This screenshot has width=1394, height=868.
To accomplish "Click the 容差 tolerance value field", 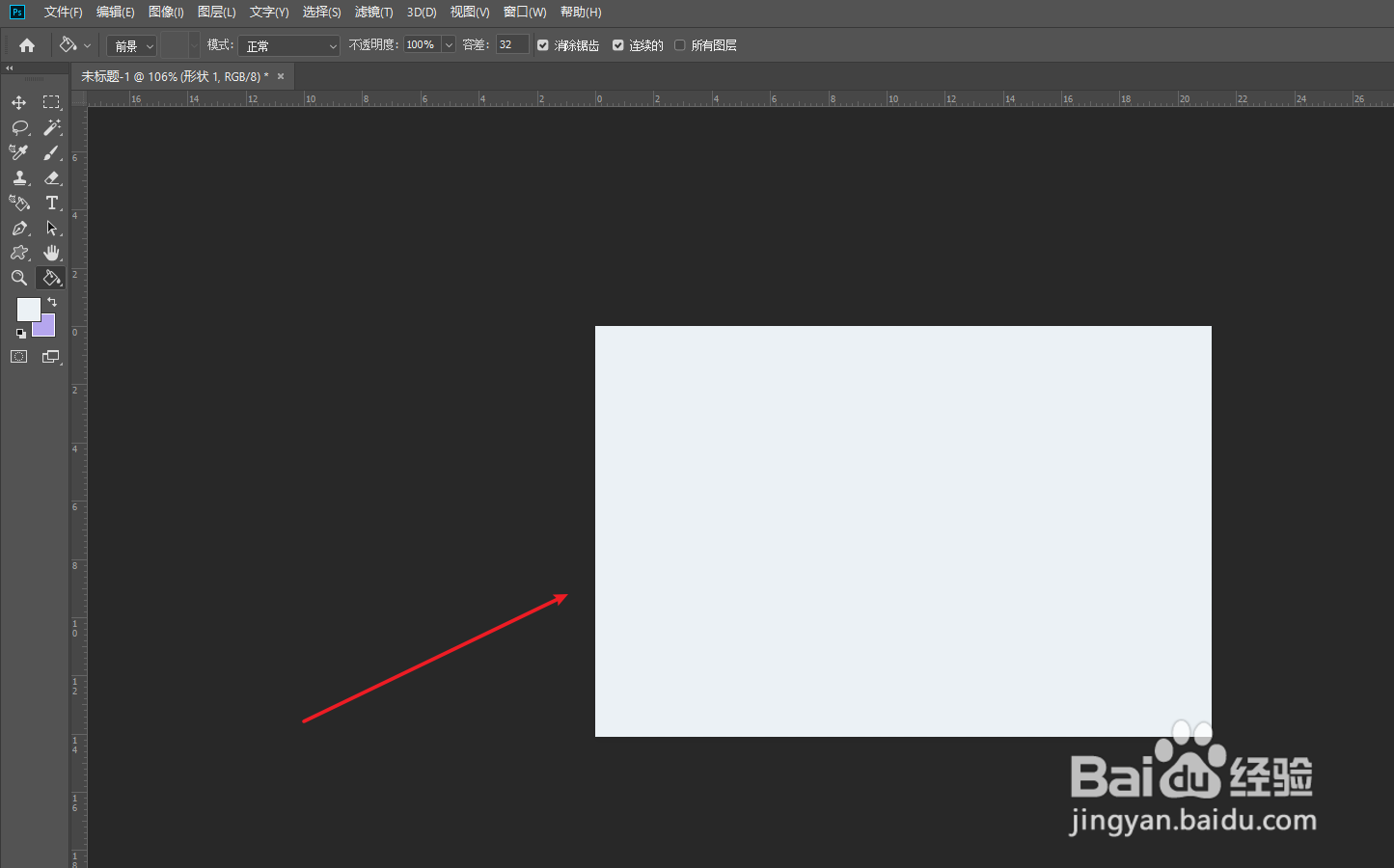I will click(512, 45).
